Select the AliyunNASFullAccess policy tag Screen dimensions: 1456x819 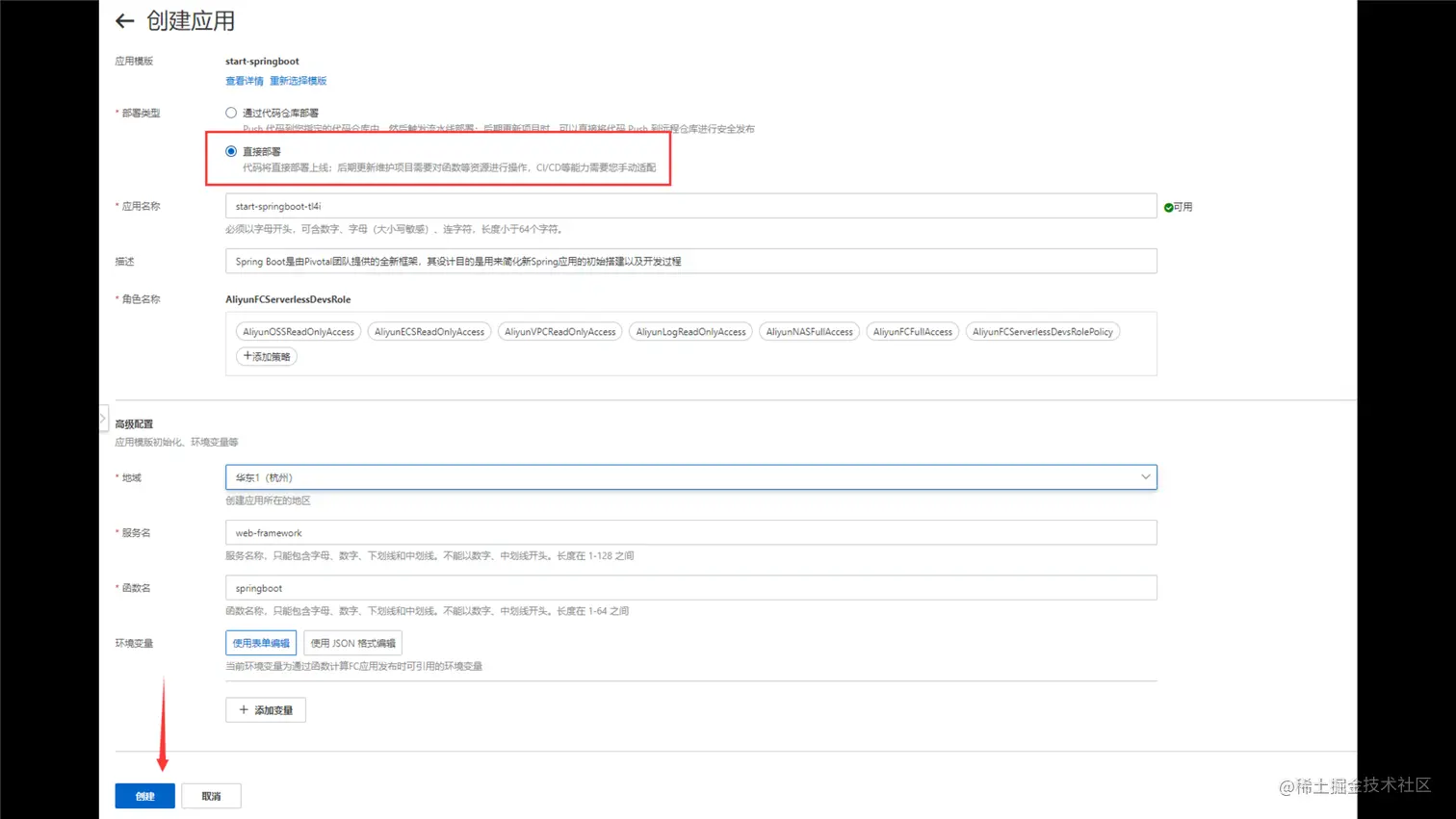tap(810, 332)
